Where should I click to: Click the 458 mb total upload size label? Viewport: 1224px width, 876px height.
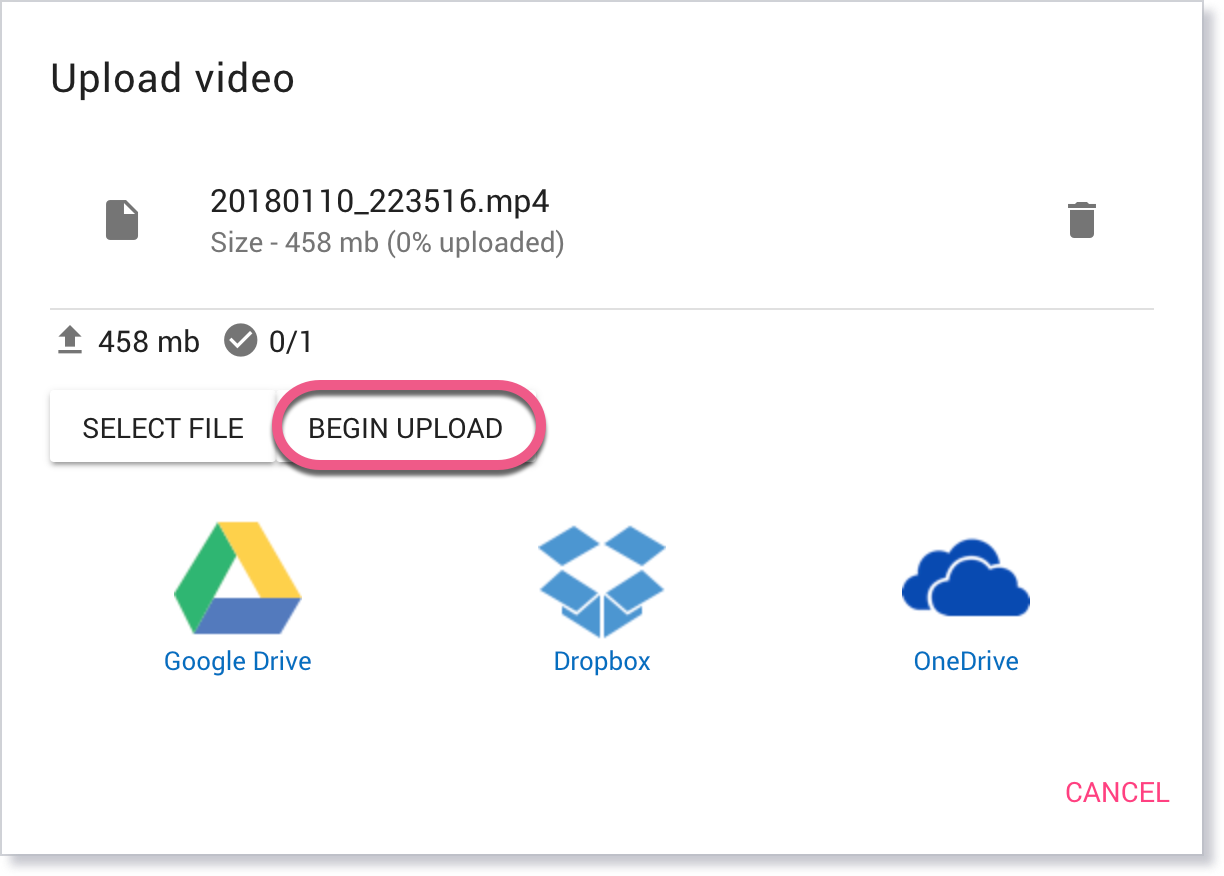click(149, 343)
